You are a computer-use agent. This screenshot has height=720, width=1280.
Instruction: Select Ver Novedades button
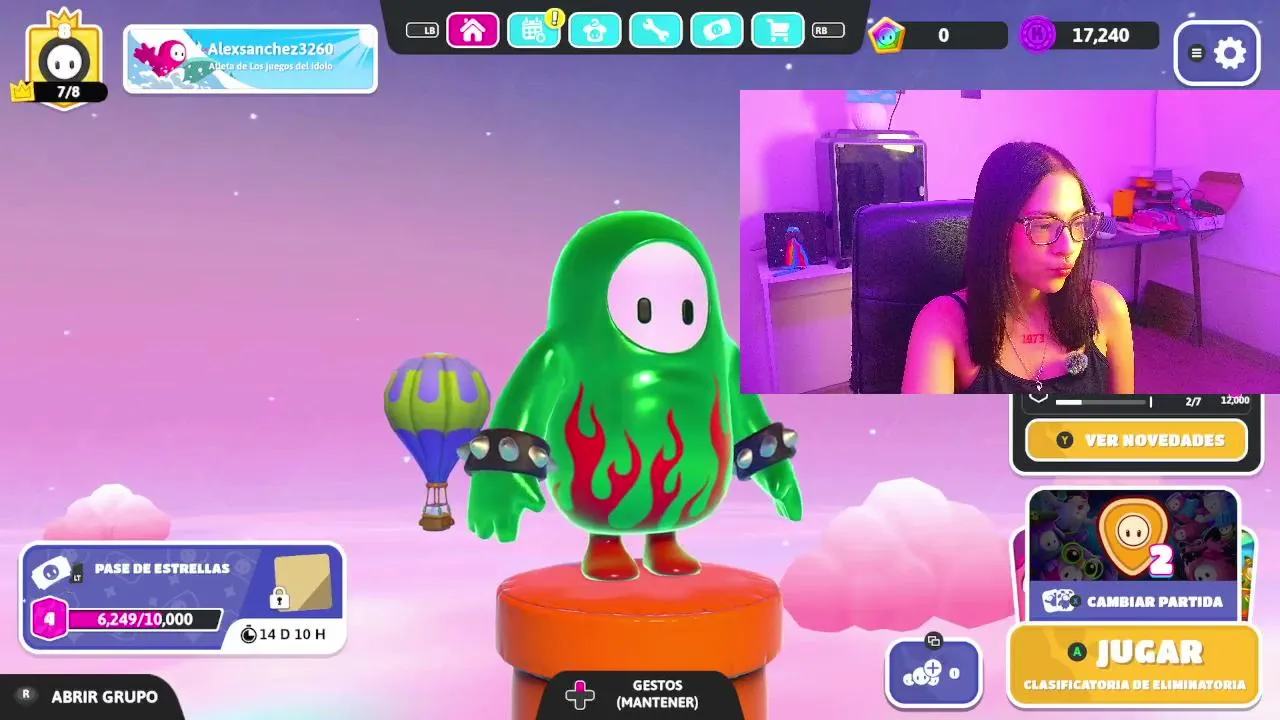coord(1136,440)
